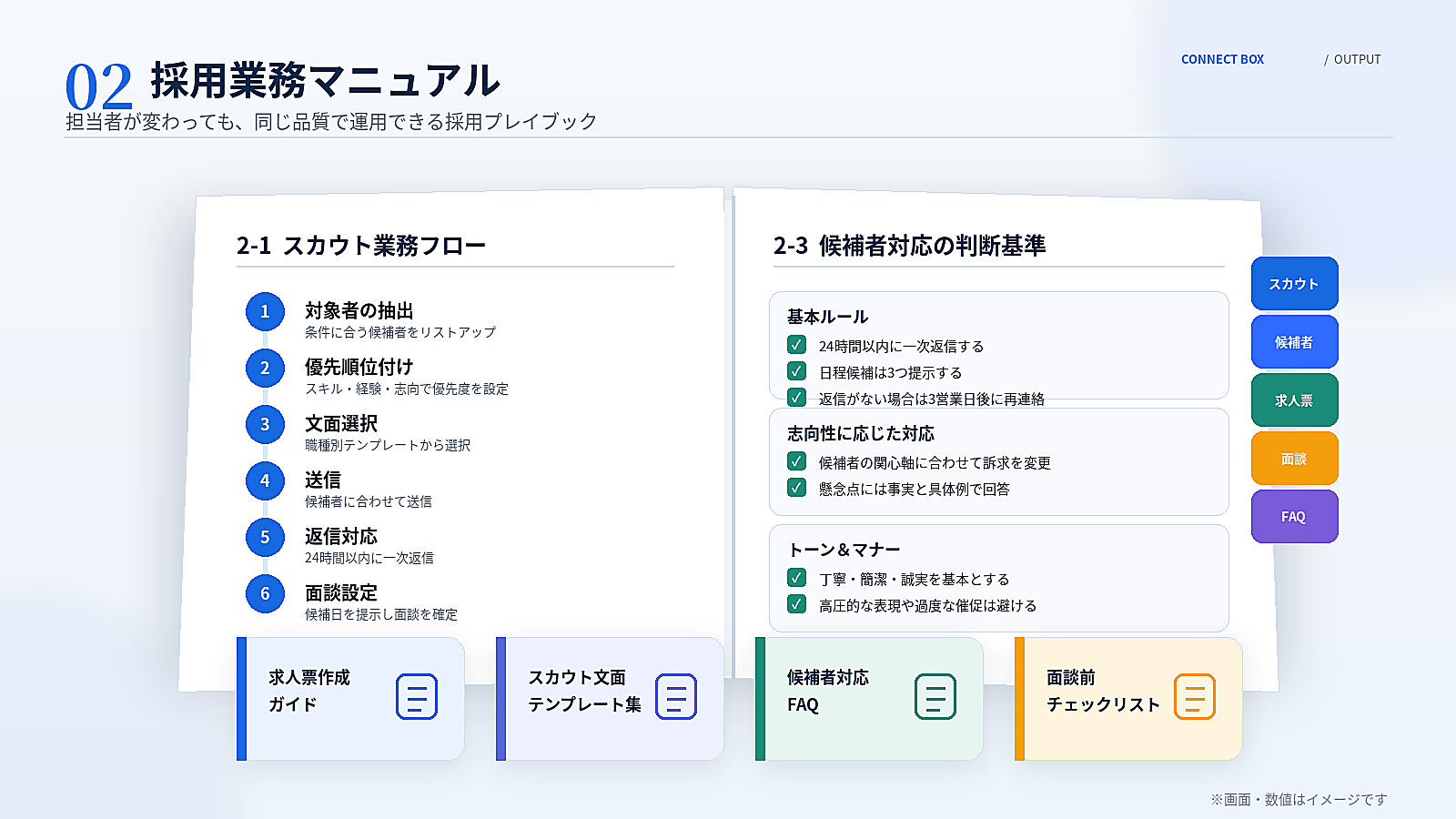Open the スカウト文面テンプレート集 card
The image size is (1456, 819).
pyautogui.click(x=610, y=699)
